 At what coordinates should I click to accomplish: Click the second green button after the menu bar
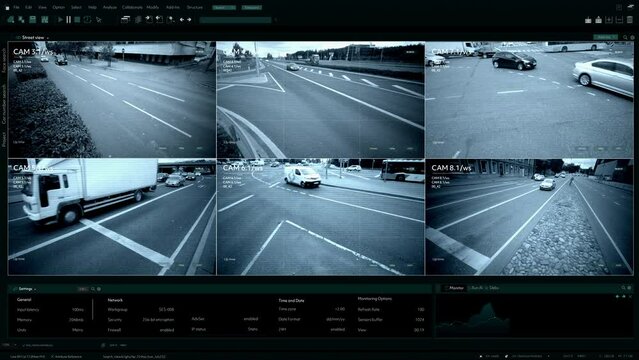pyautogui.click(x=251, y=7)
